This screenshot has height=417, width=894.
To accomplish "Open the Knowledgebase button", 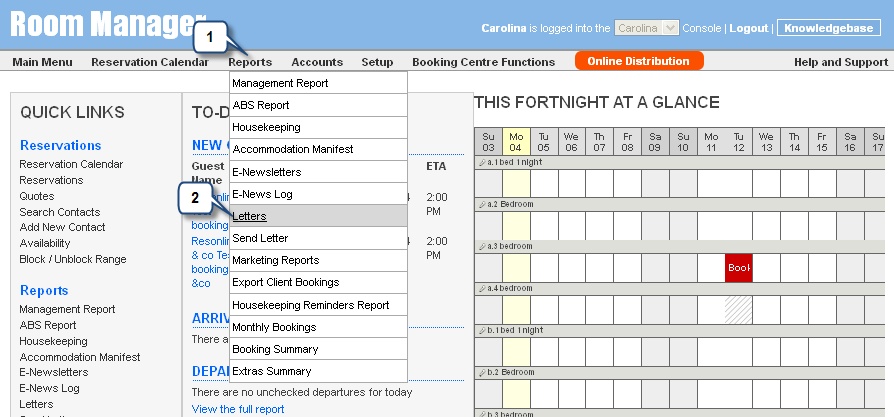I will [829, 28].
